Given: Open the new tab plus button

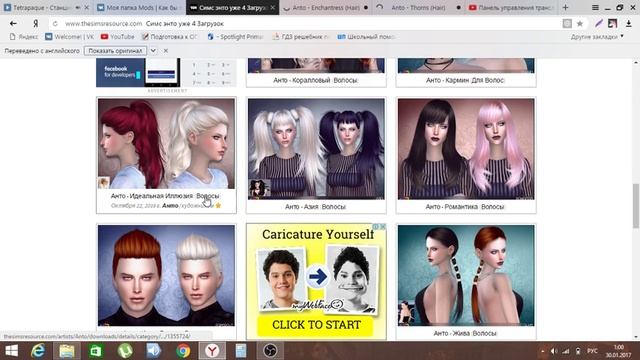Looking at the screenshot, I should tap(565, 7).
